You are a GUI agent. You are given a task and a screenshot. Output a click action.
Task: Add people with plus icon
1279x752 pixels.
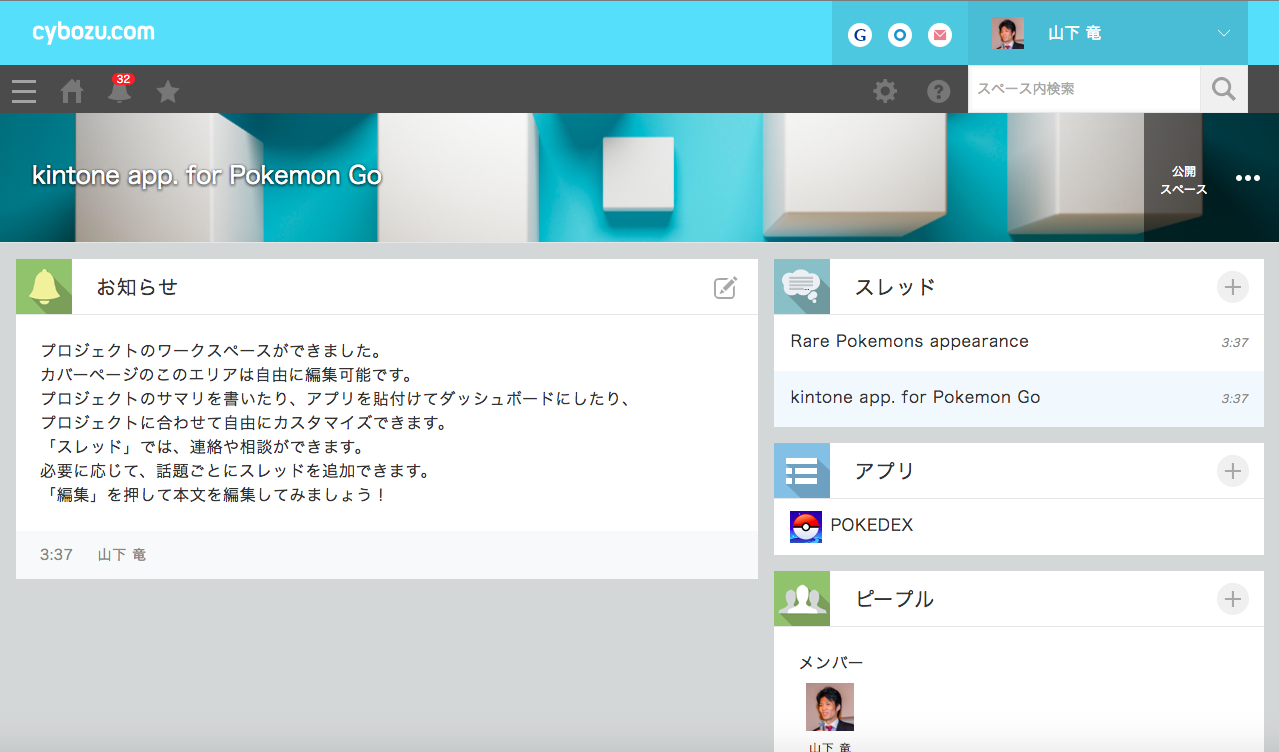[x=1233, y=599]
